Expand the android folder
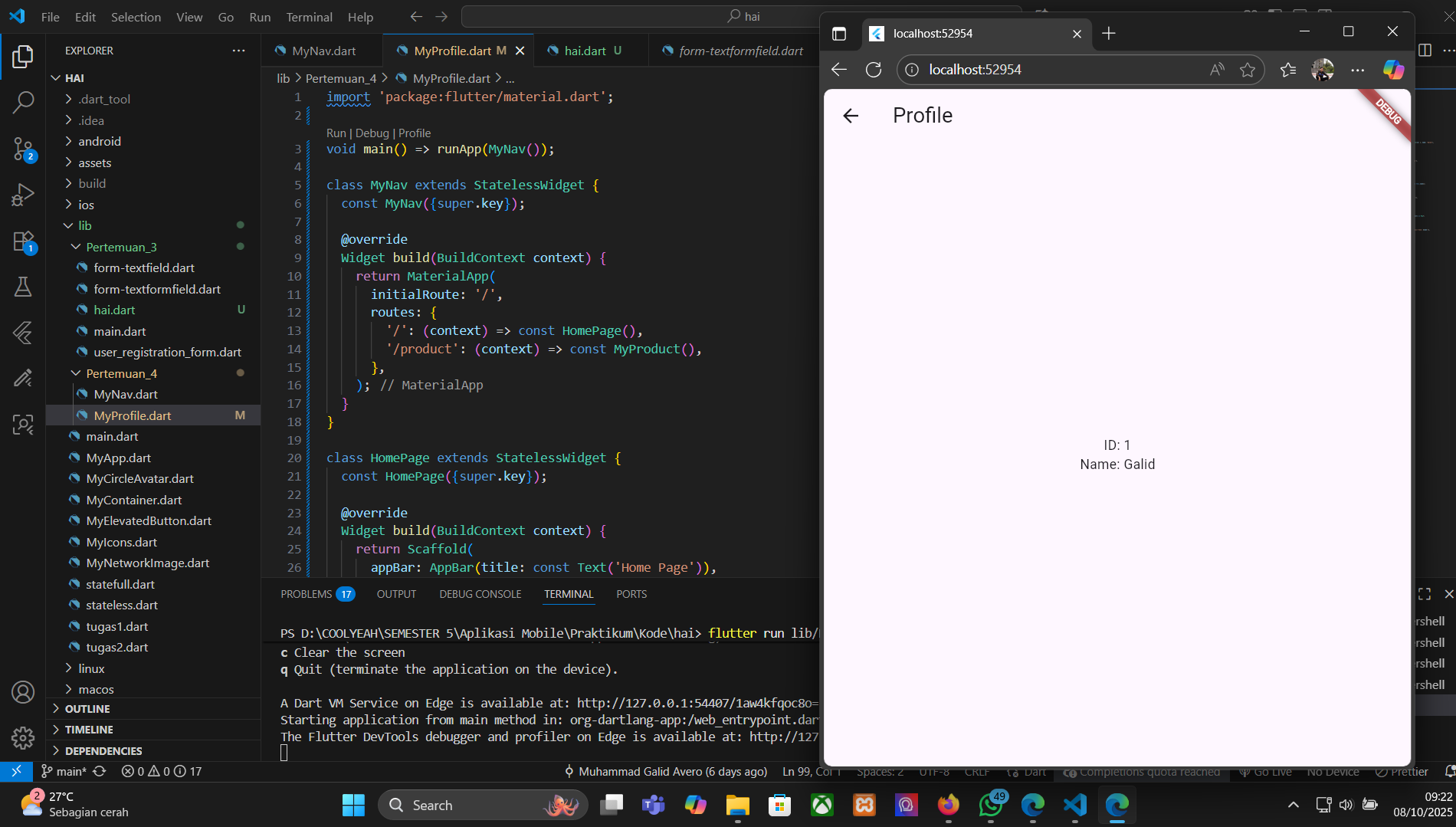Screen dimensions: 1456x827 [x=99, y=141]
